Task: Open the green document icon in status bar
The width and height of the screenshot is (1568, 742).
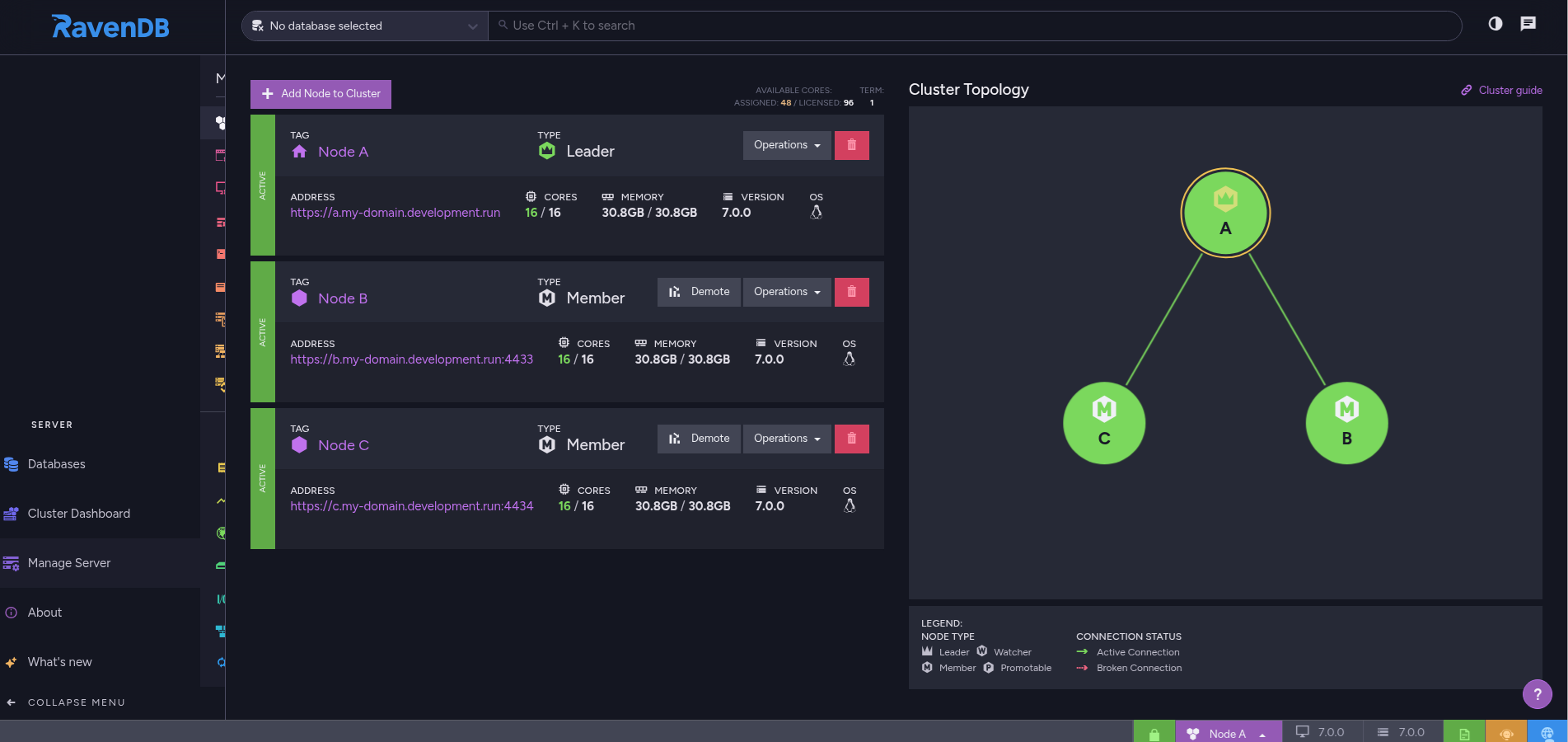Action: pyautogui.click(x=1464, y=733)
